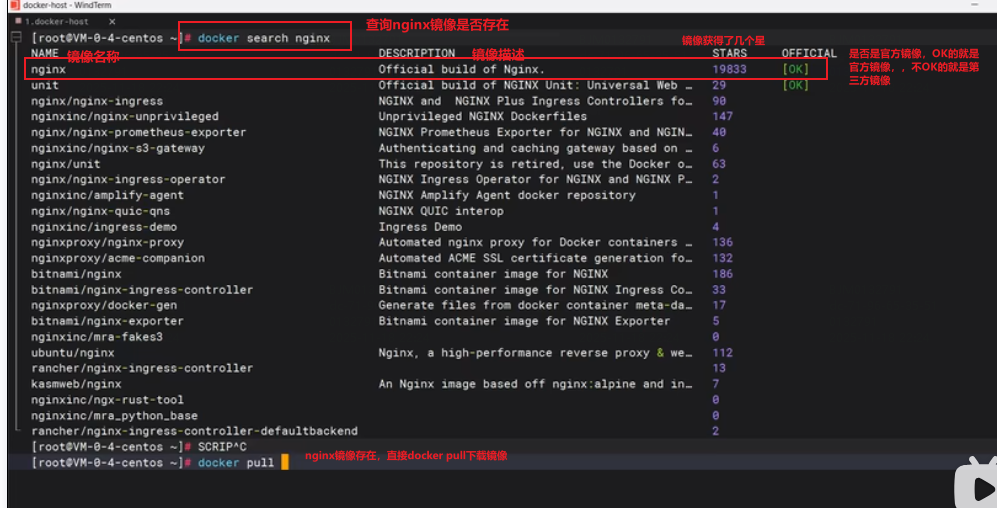Click the WindTerm app icon in title bar
The image size is (997, 508).
15,5
